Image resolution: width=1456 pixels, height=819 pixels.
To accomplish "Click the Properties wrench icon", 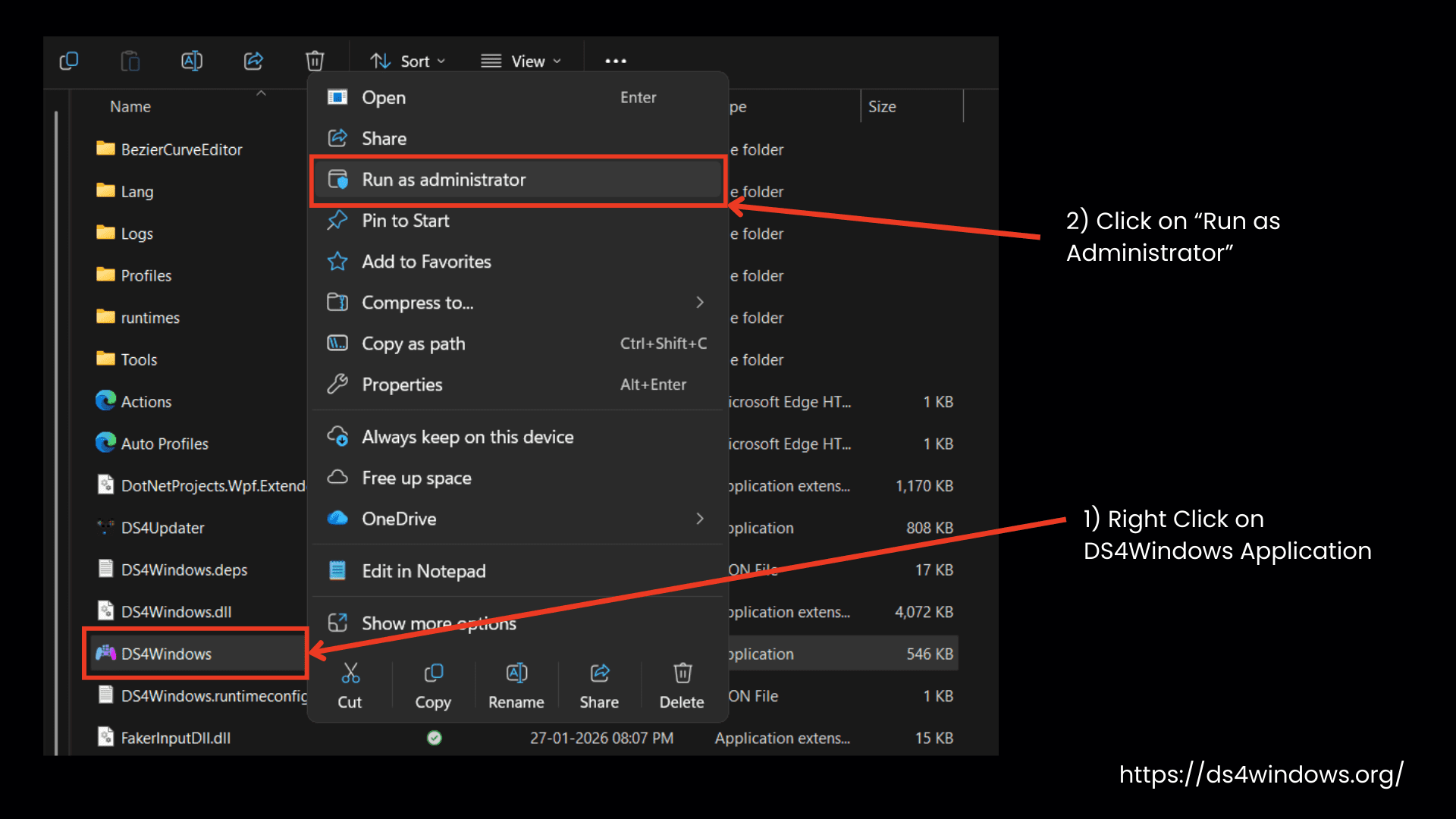I will 337,384.
